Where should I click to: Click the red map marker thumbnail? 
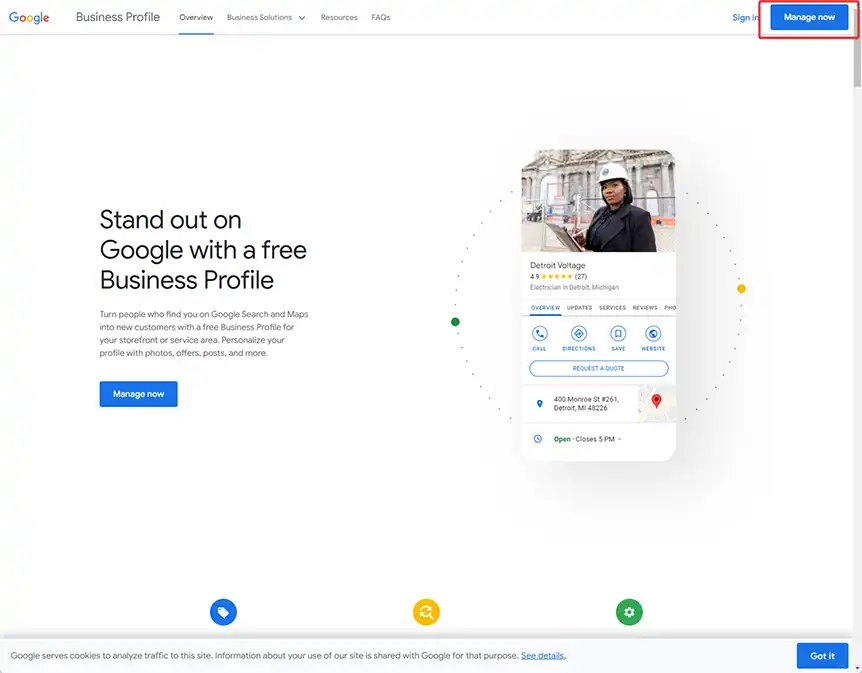point(656,403)
